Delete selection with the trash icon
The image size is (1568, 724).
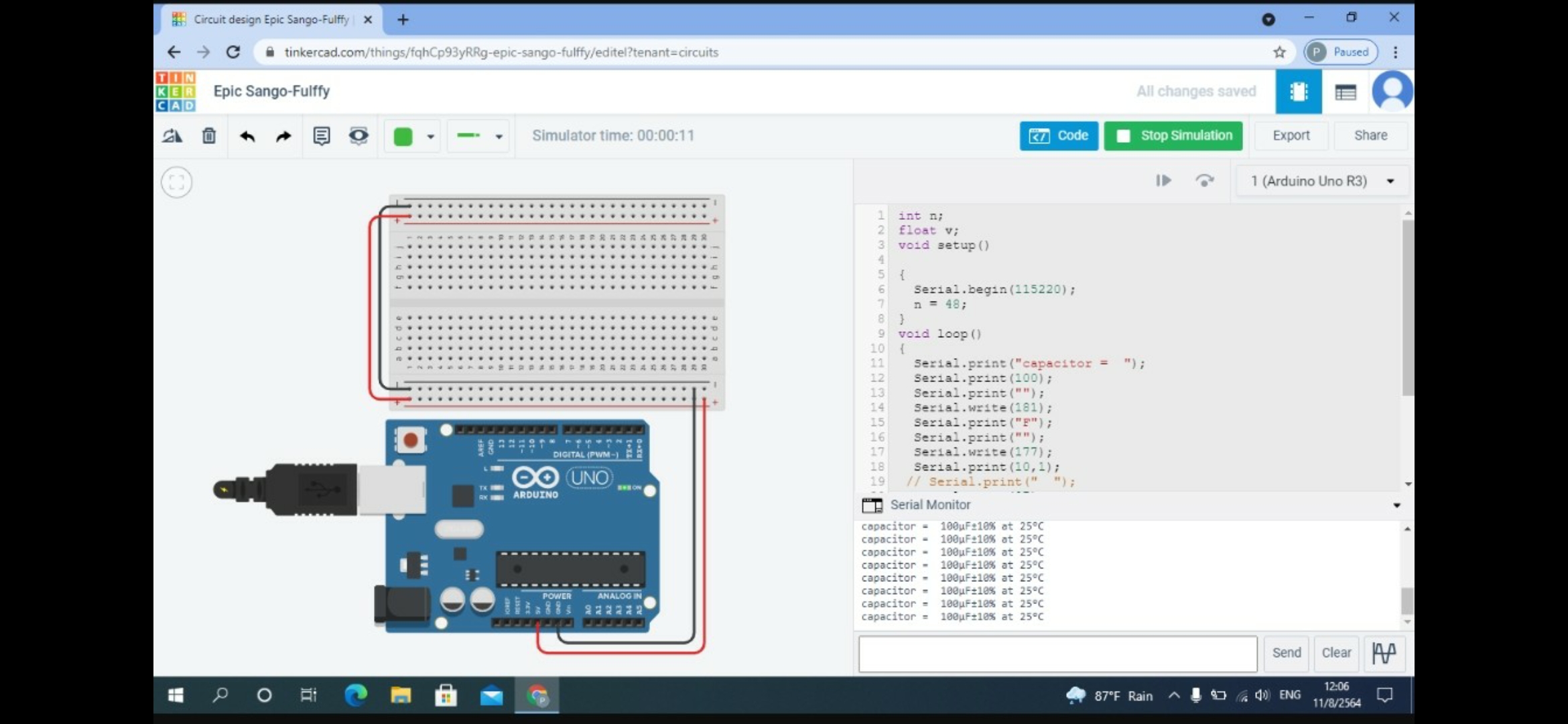coord(209,136)
